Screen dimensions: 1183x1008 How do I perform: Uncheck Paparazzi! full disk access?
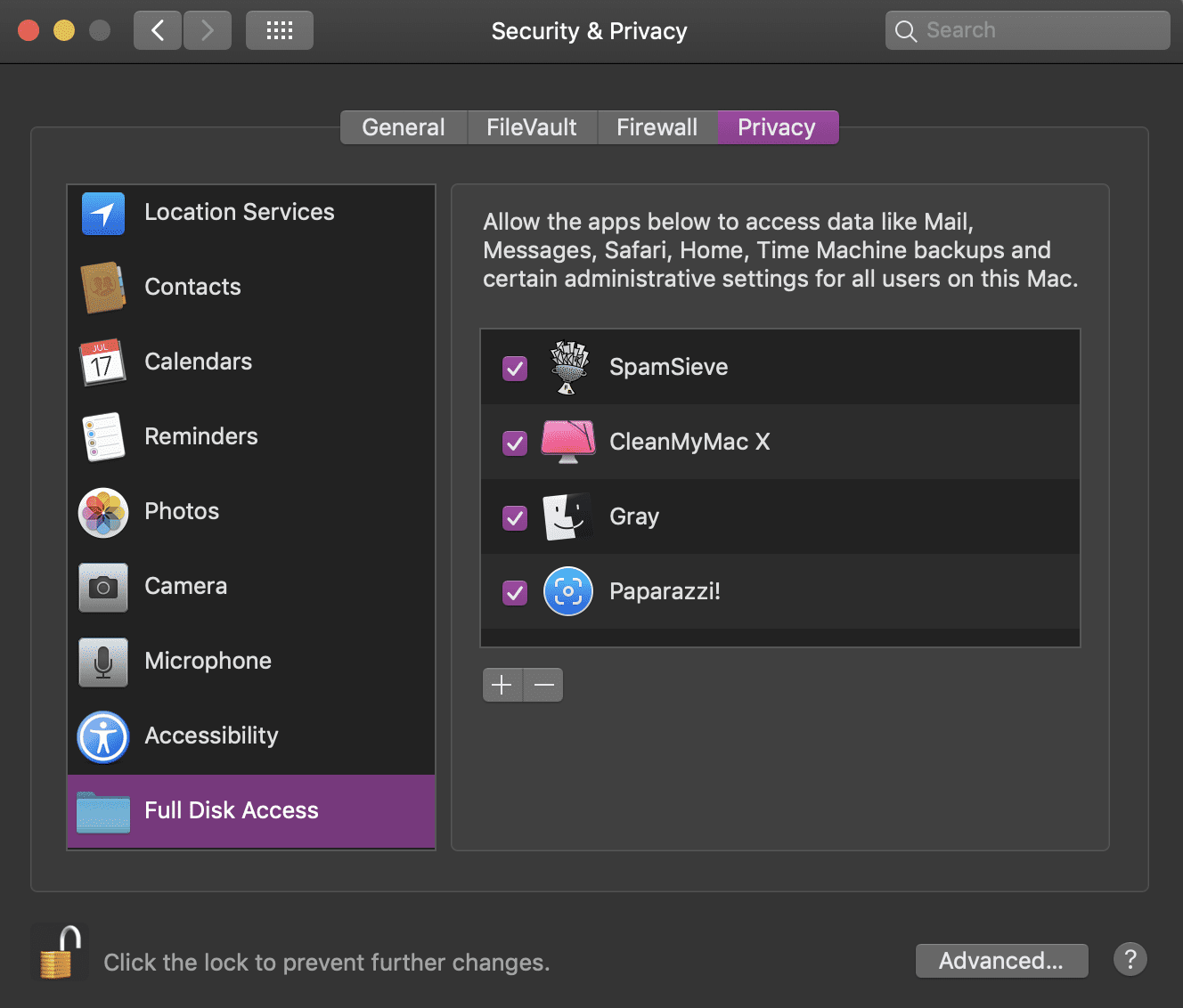pyautogui.click(x=515, y=592)
